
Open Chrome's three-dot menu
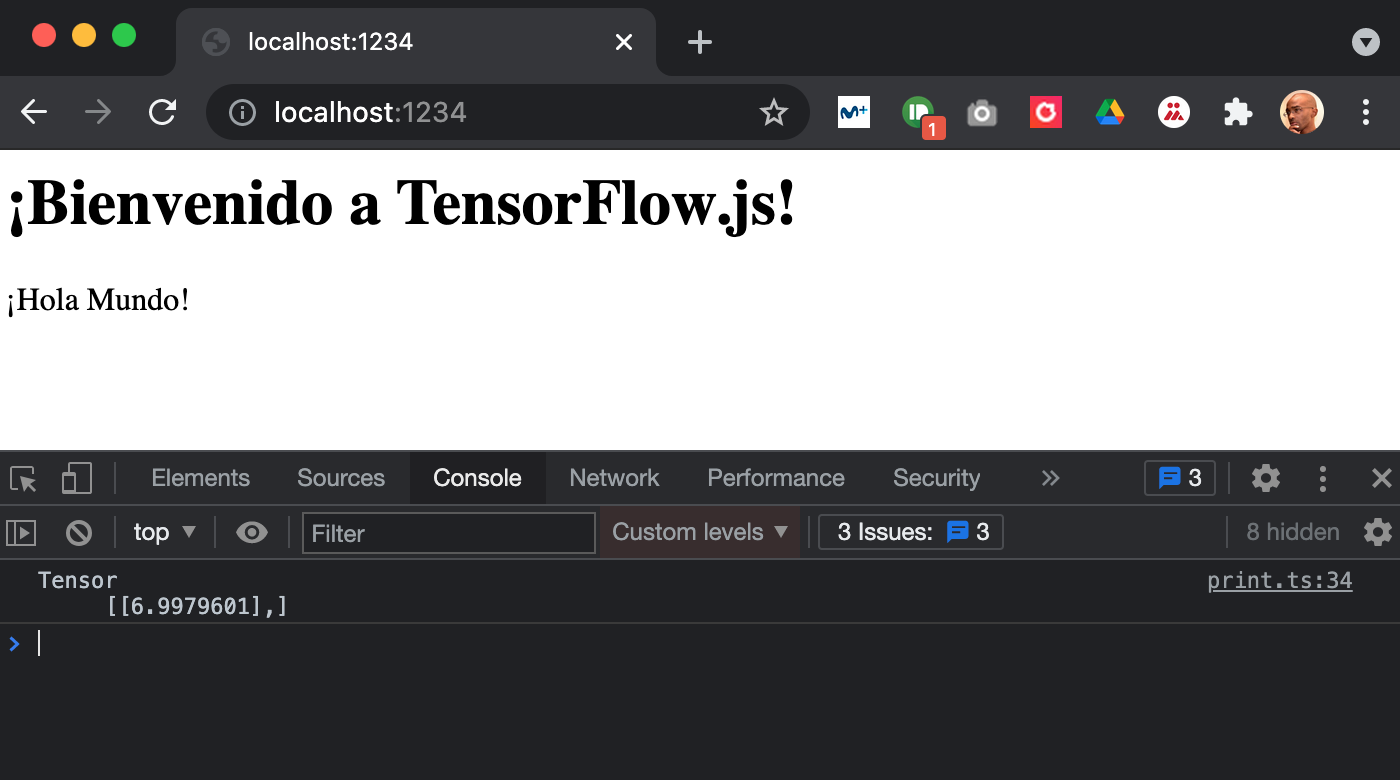click(x=1366, y=112)
